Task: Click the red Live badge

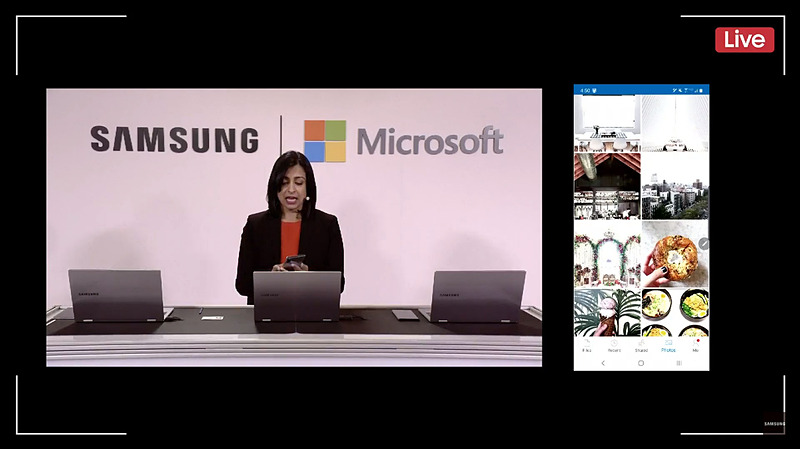Action: click(744, 40)
